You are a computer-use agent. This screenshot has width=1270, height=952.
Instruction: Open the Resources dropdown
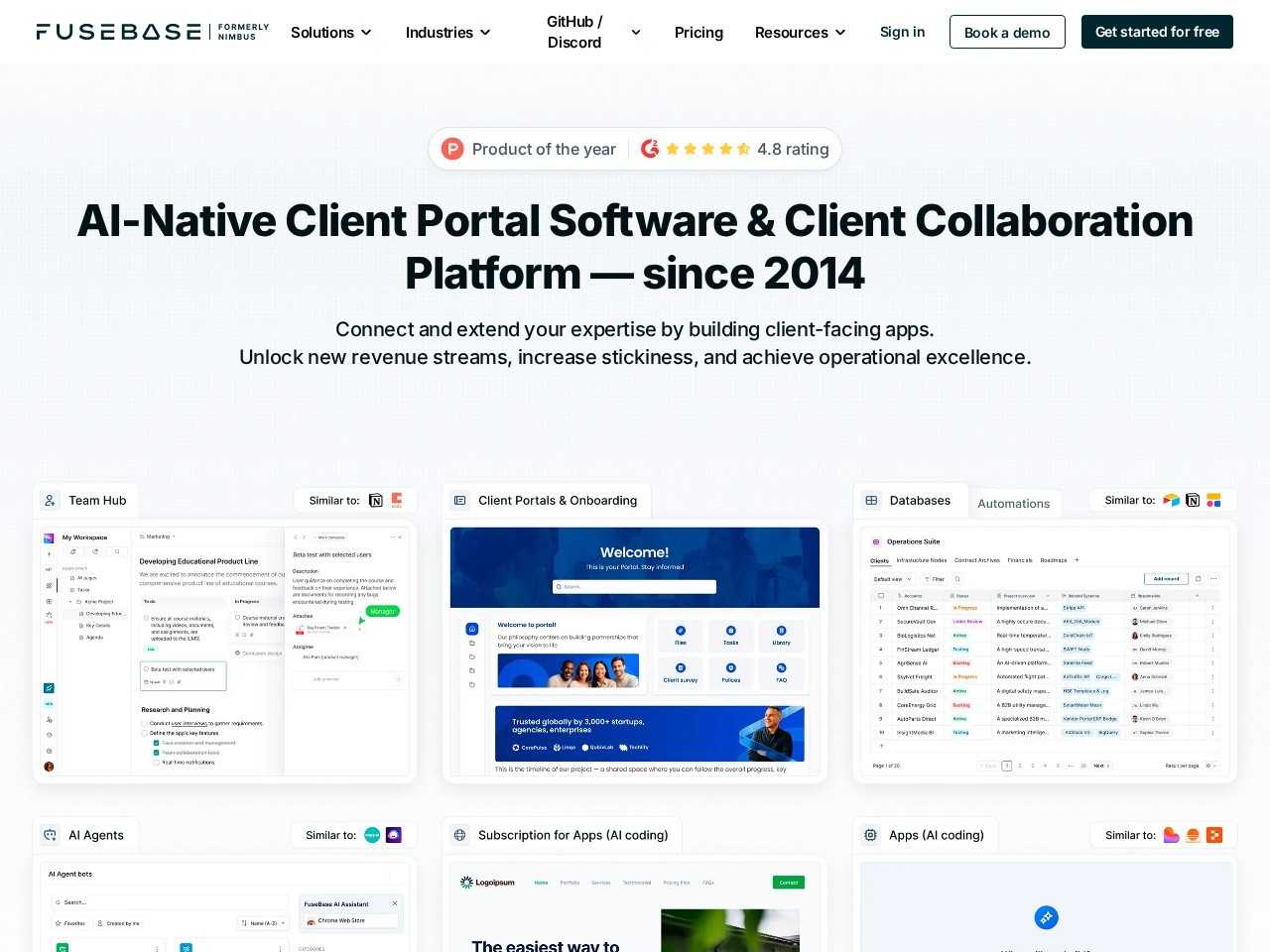tap(801, 32)
